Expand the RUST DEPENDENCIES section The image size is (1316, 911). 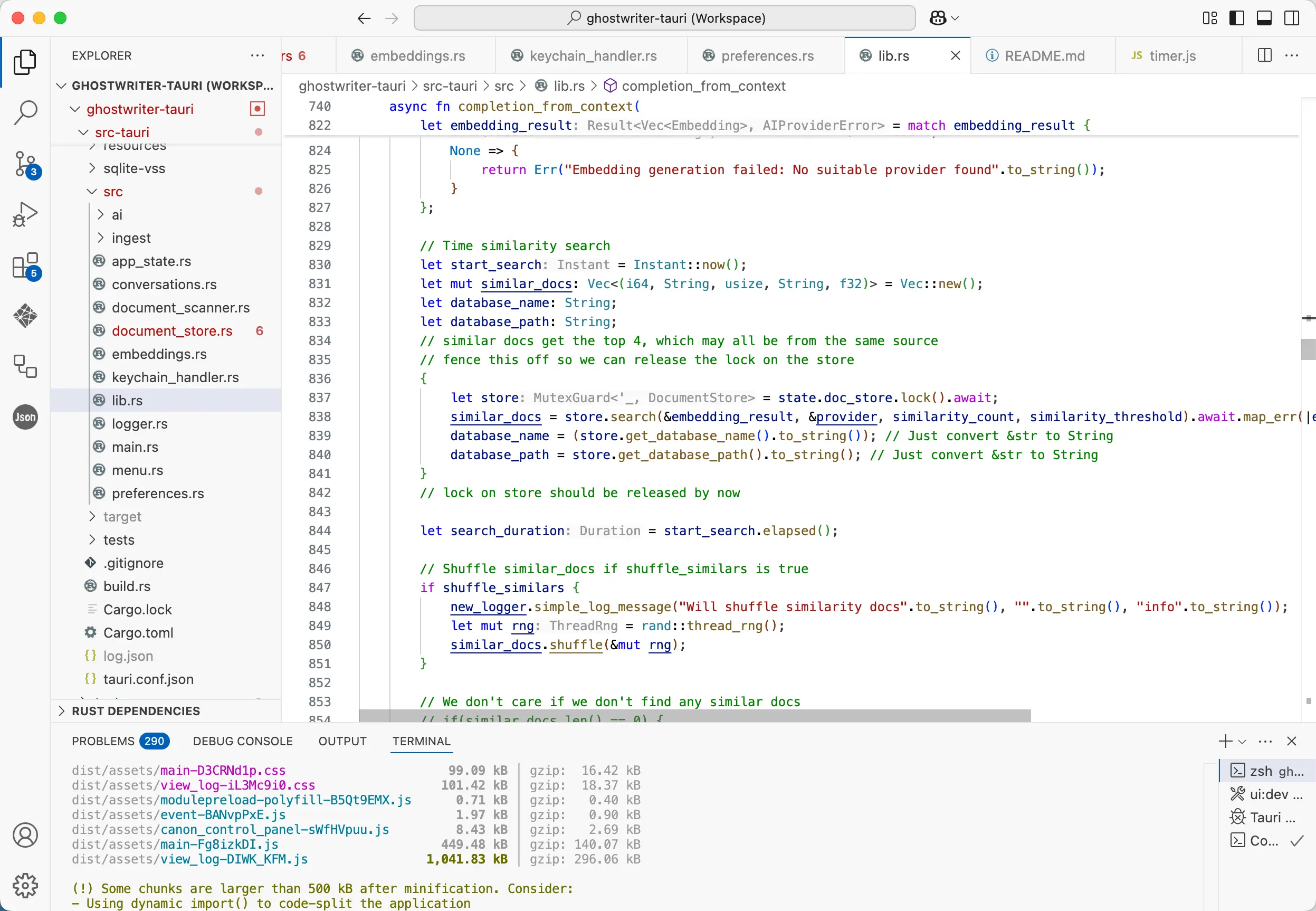[166, 711]
